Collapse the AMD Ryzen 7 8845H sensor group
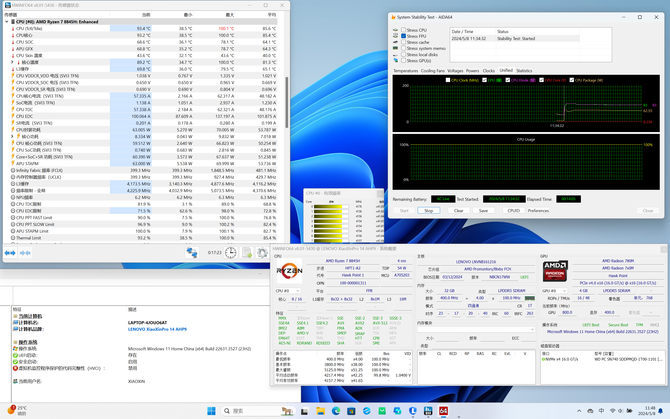The width and height of the screenshot is (670, 419). (7, 21)
